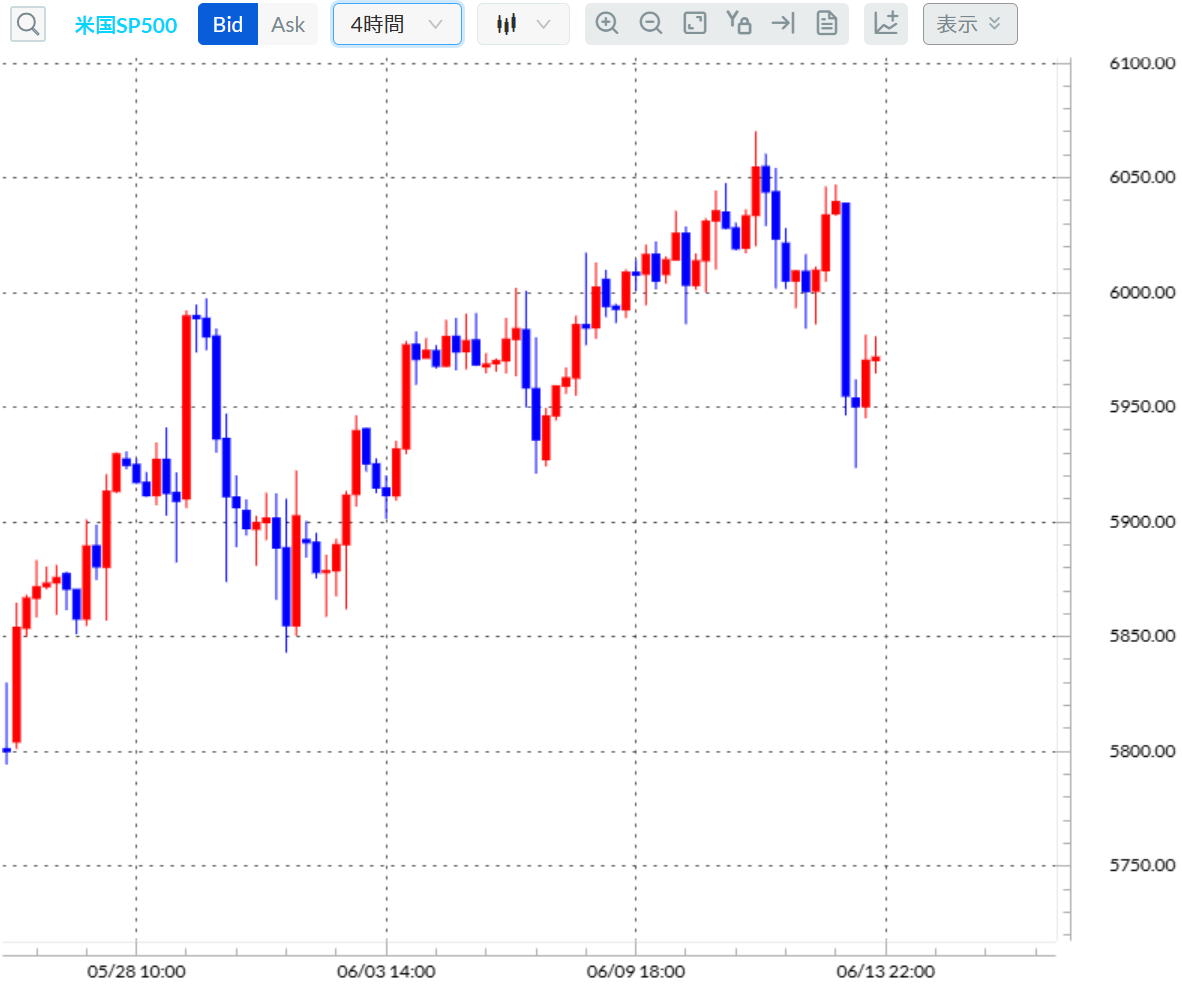The image size is (1182, 984).
Task: Click the add indicator chart icon
Action: coord(886,24)
